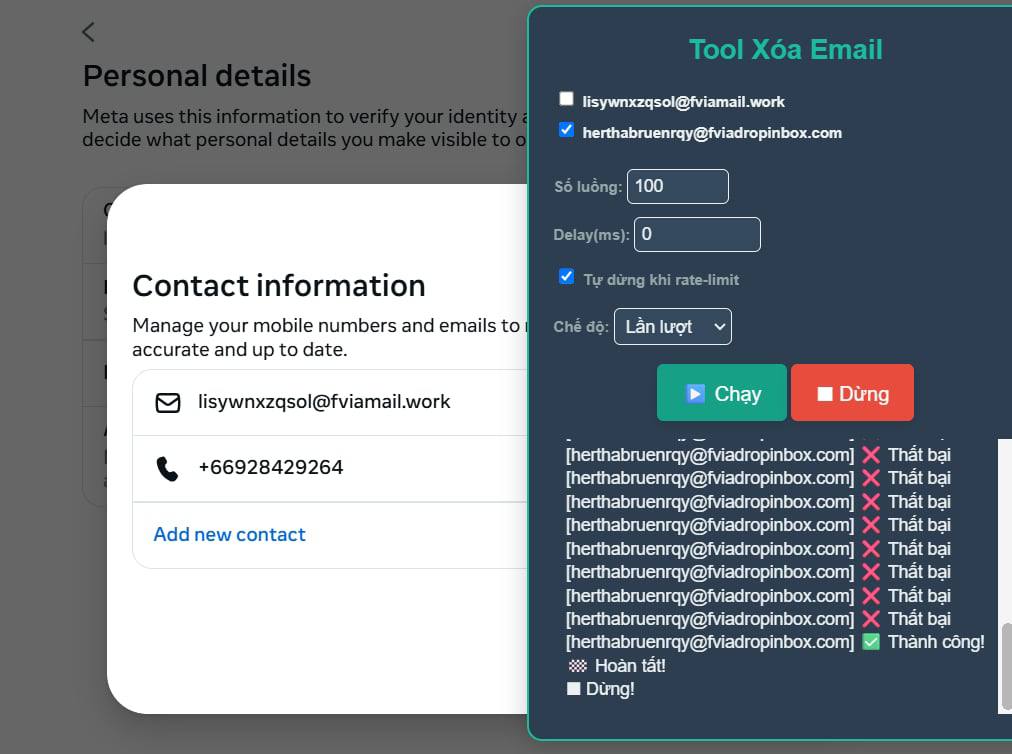Viewport: 1012px width, 754px height.
Task: Click Add new contact link
Action: 229,535
